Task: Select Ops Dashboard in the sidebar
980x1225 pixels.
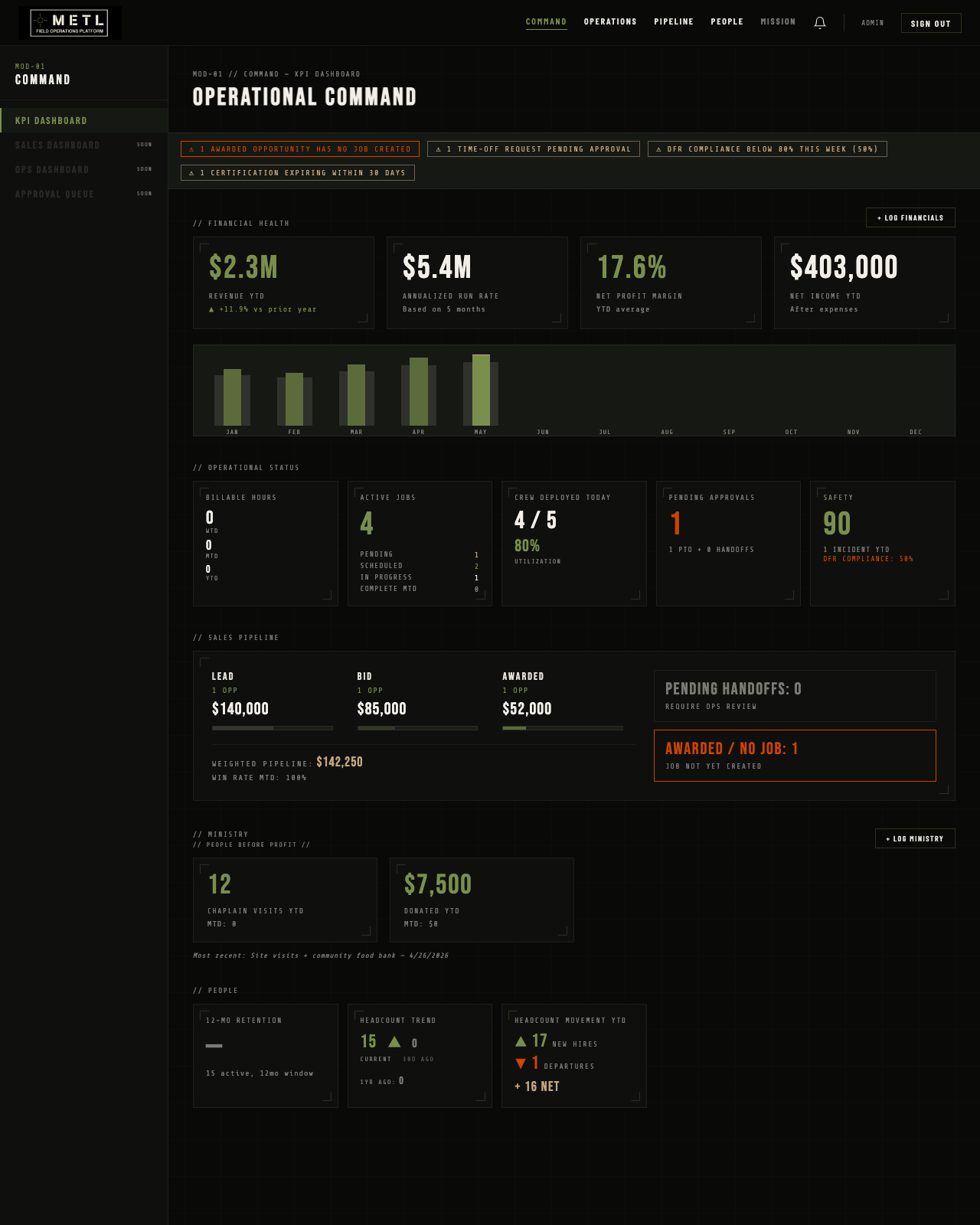Action: pyautogui.click(x=84, y=169)
